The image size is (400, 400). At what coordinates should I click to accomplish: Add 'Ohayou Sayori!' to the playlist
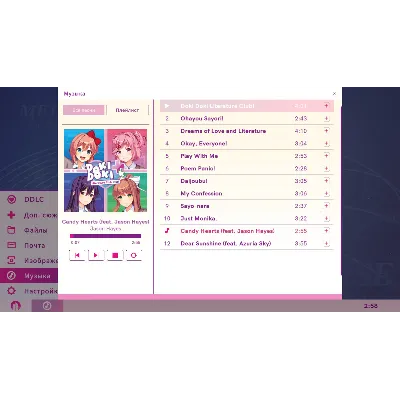click(x=326, y=119)
